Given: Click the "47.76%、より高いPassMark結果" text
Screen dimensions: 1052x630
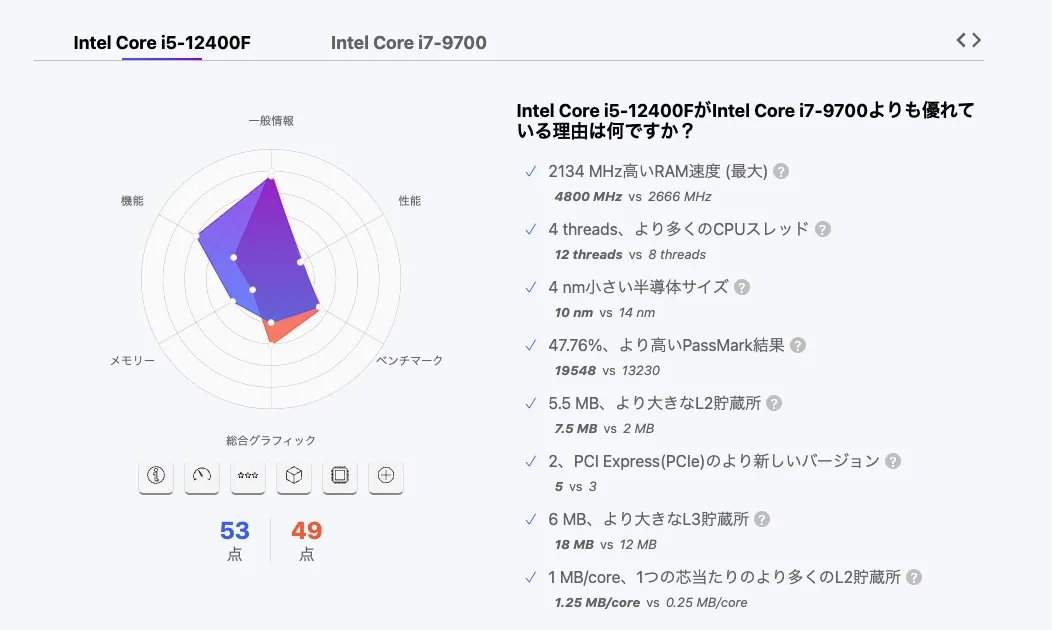Looking at the screenshot, I should 666,346.
